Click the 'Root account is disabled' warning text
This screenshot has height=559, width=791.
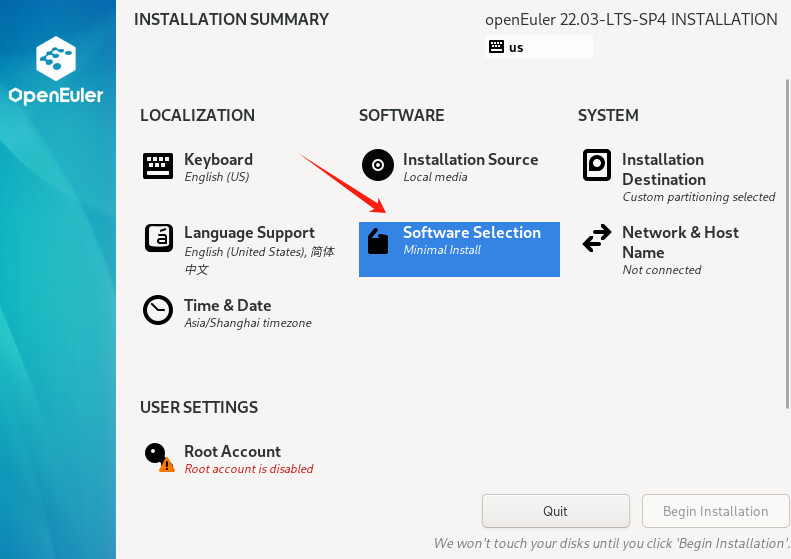click(x=249, y=469)
